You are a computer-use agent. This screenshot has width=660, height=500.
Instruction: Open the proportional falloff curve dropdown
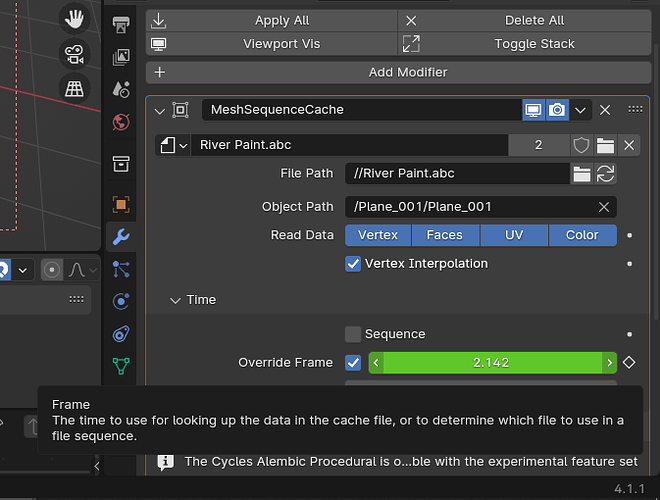(82, 270)
